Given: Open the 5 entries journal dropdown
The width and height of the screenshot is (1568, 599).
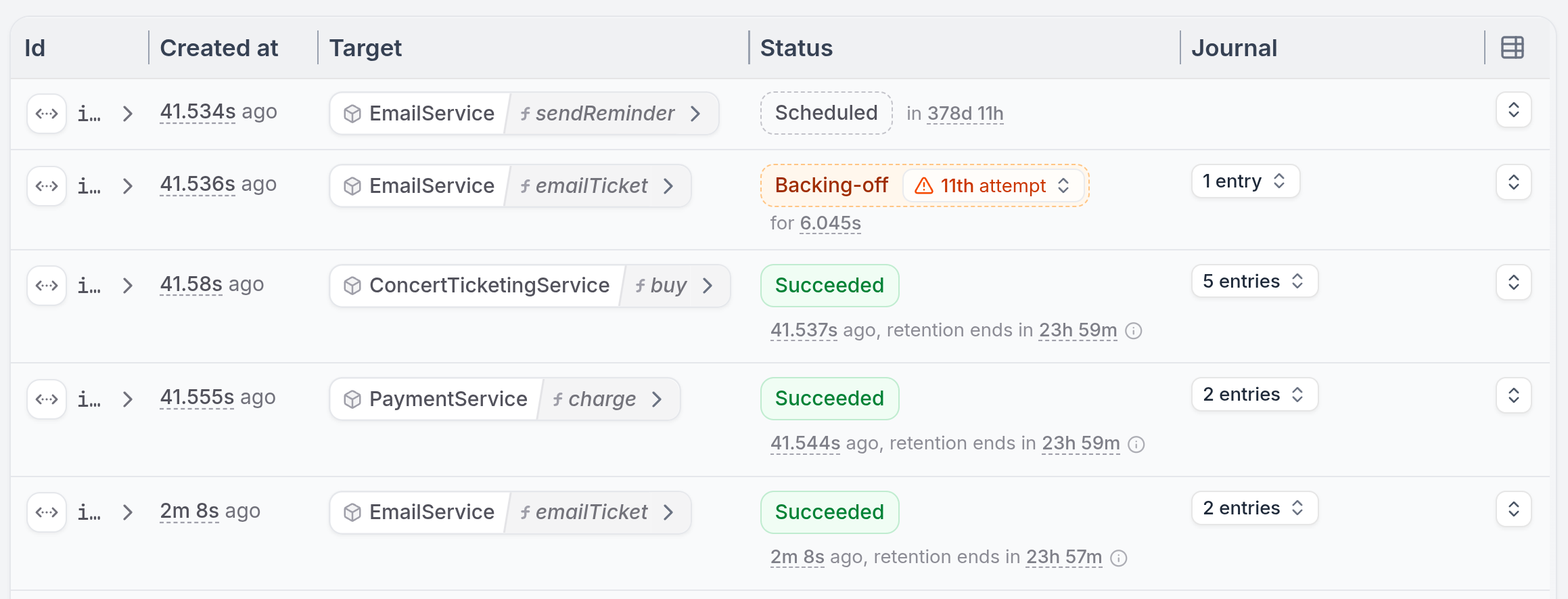Looking at the screenshot, I should (1254, 282).
